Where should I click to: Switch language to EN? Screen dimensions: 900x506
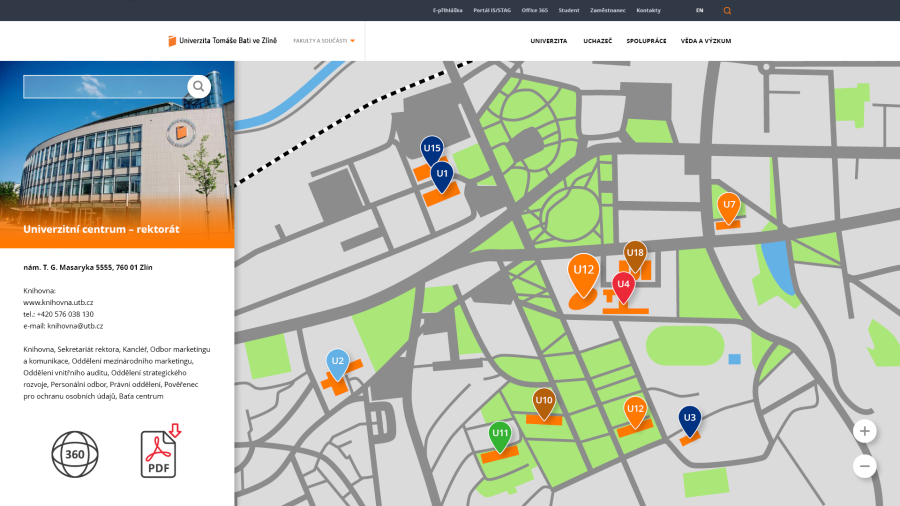(x=700, y=10)
